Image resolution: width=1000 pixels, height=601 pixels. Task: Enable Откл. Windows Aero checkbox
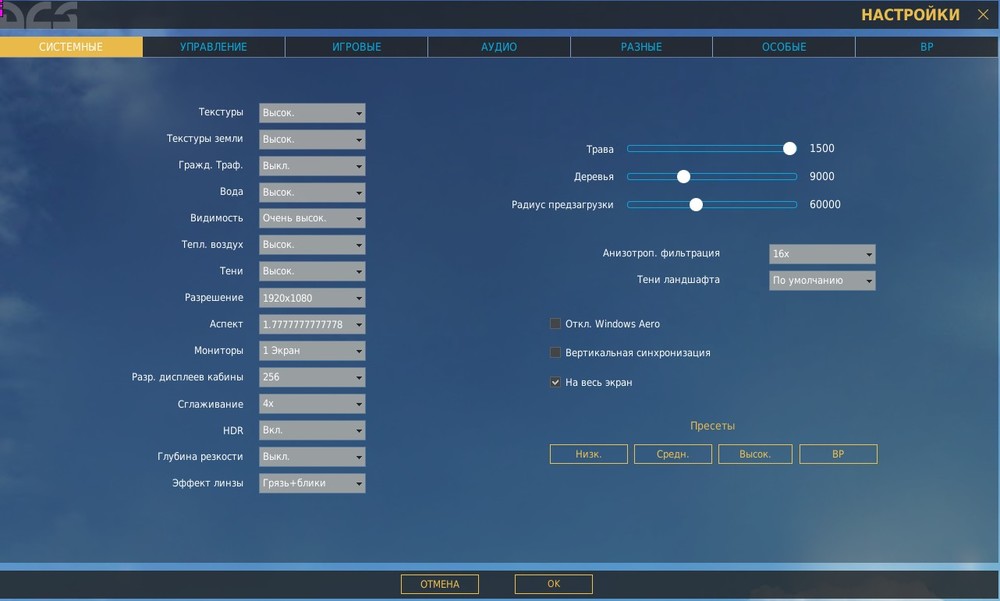[x=555, y=323]
